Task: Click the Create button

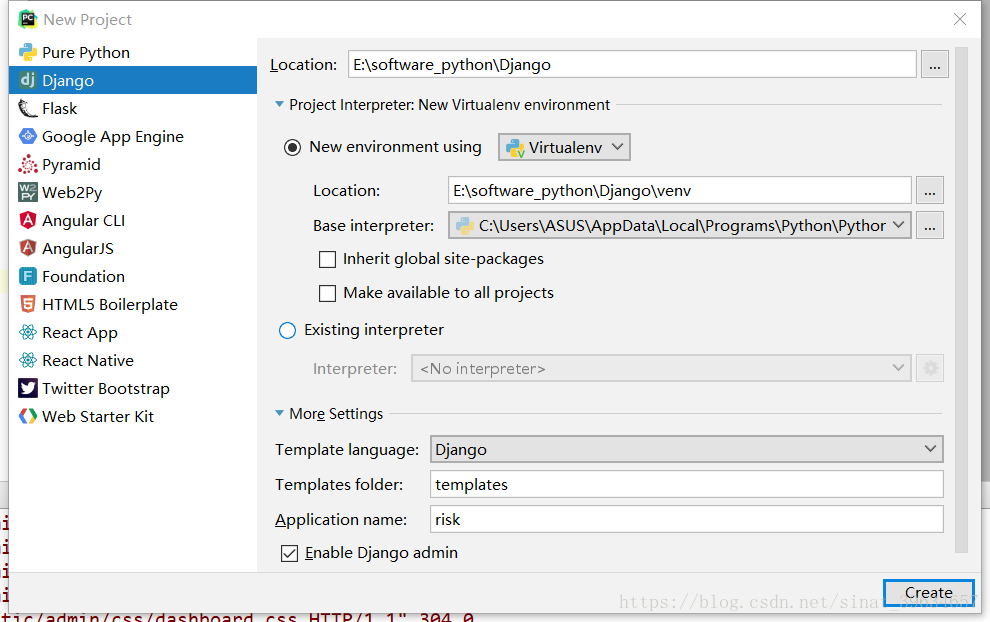Action: coord(929,593)
